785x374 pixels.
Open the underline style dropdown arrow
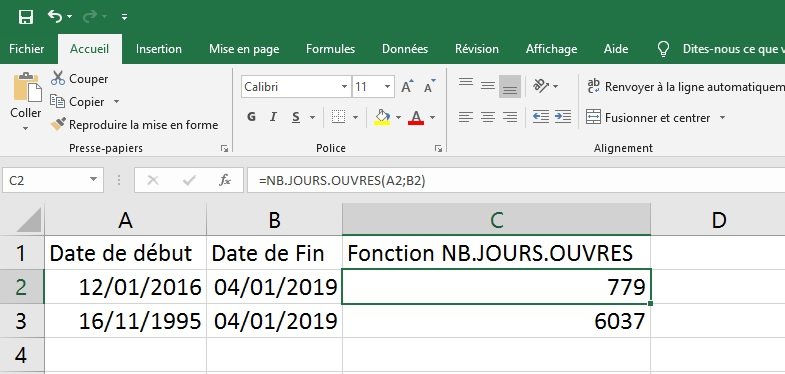point(312,118)
